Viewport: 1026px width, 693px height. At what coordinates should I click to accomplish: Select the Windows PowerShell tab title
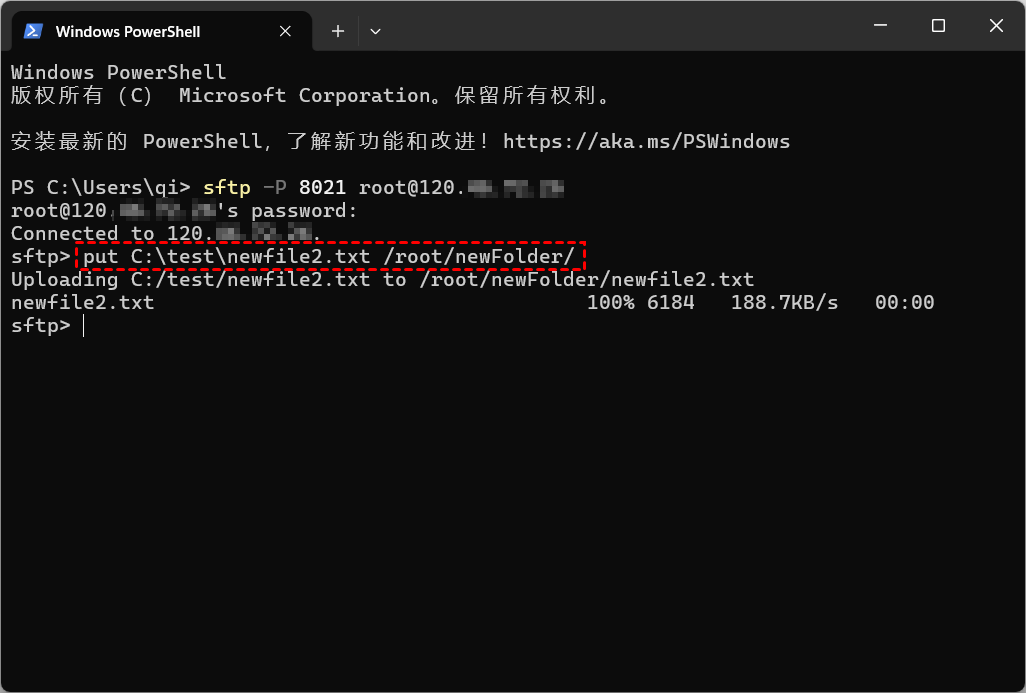tap(128, 31)
